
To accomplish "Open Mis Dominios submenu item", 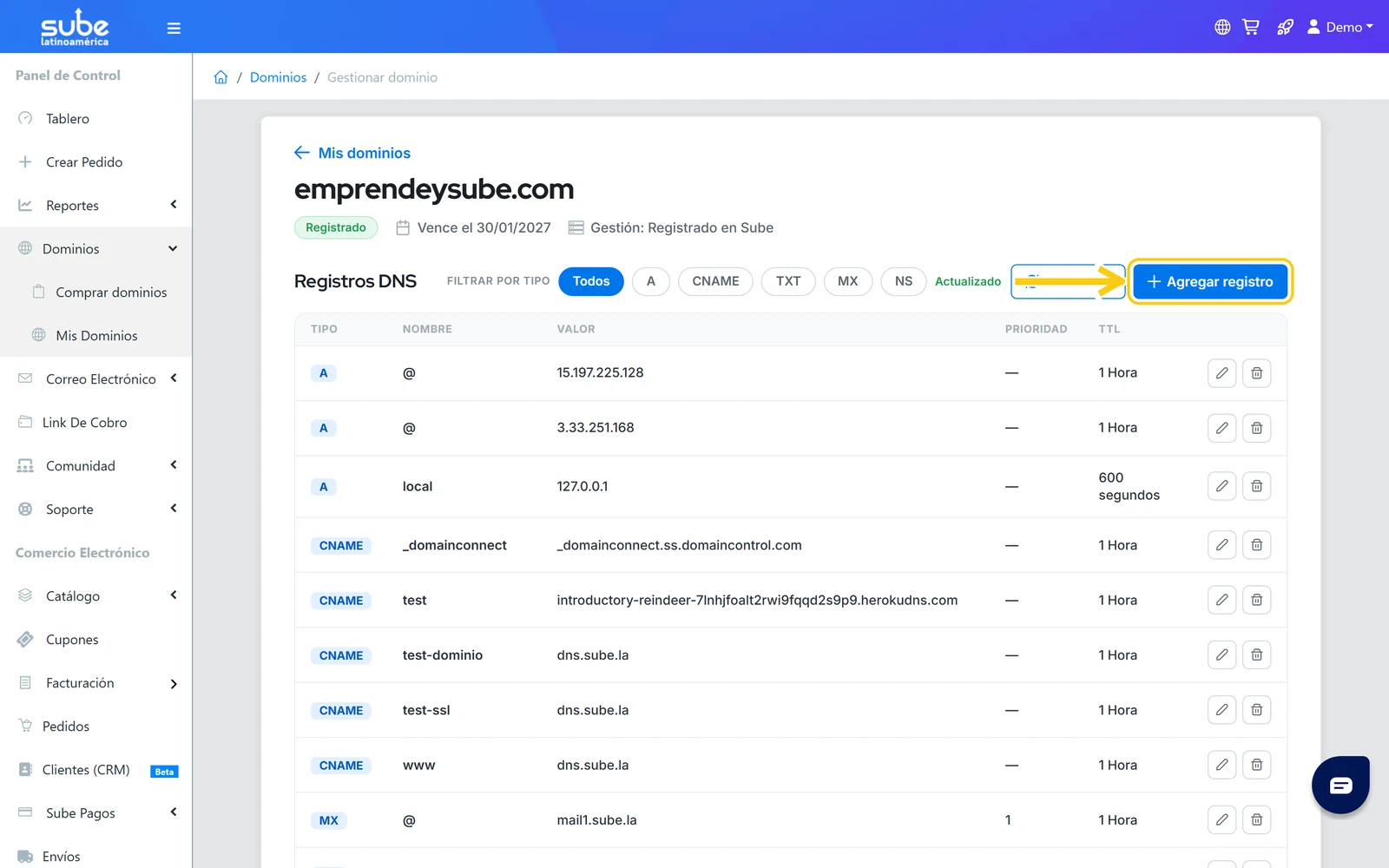I will (x=95, y=335).
